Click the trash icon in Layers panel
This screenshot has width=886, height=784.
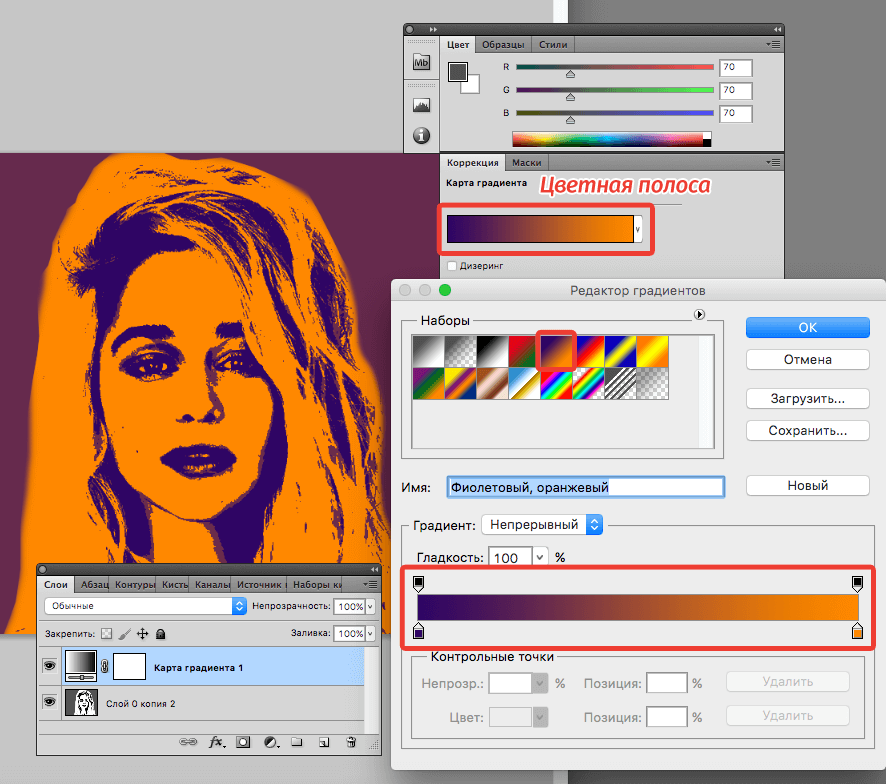tap(351, 743)
